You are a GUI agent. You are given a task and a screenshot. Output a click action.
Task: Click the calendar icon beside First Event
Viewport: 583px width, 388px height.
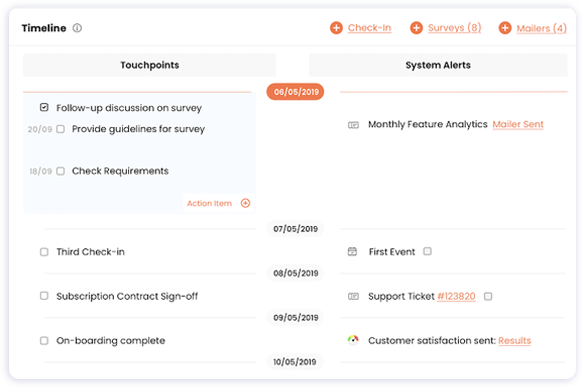[352, 252]
